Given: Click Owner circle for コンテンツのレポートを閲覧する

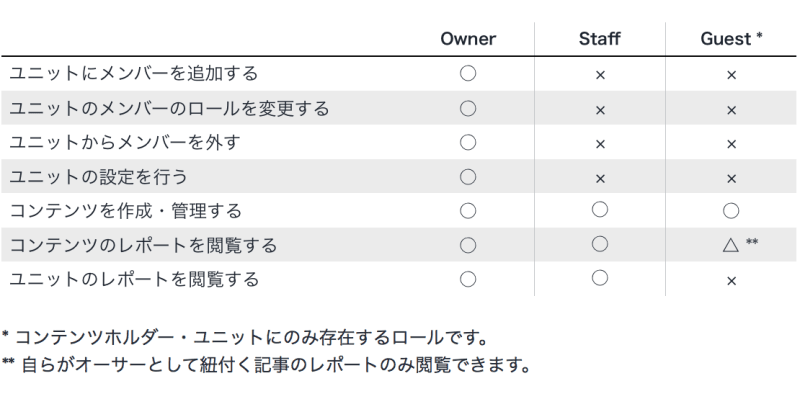Looking at the screenshot, I should point(468,245).
